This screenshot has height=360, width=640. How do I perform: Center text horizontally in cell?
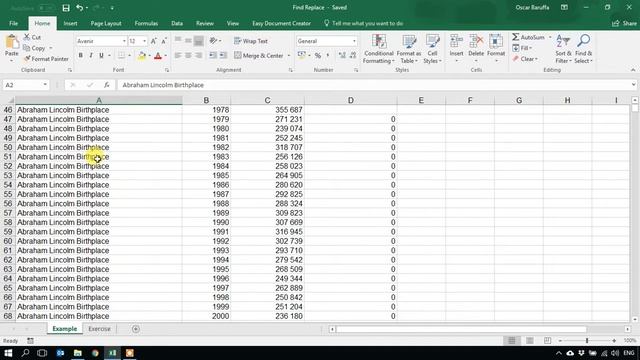pyautogui.click(x=188, y=55)
